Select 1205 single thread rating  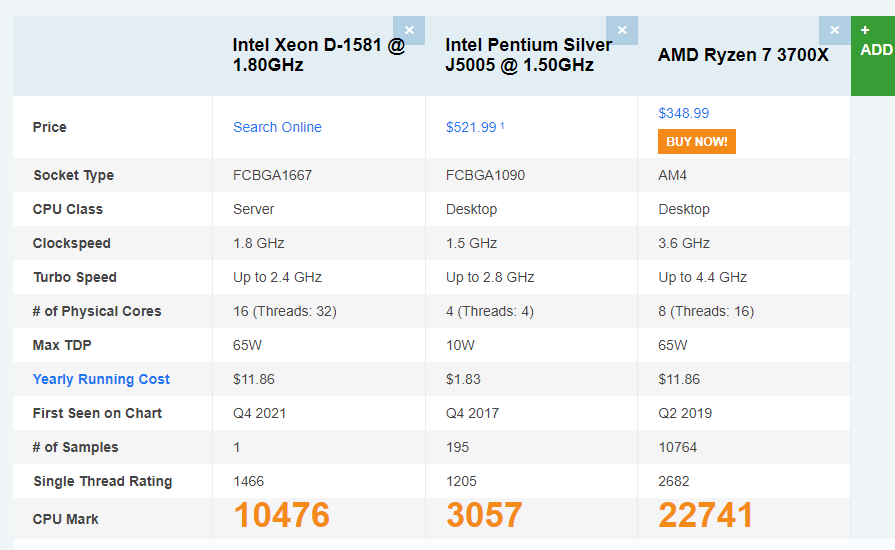[461, 482]
